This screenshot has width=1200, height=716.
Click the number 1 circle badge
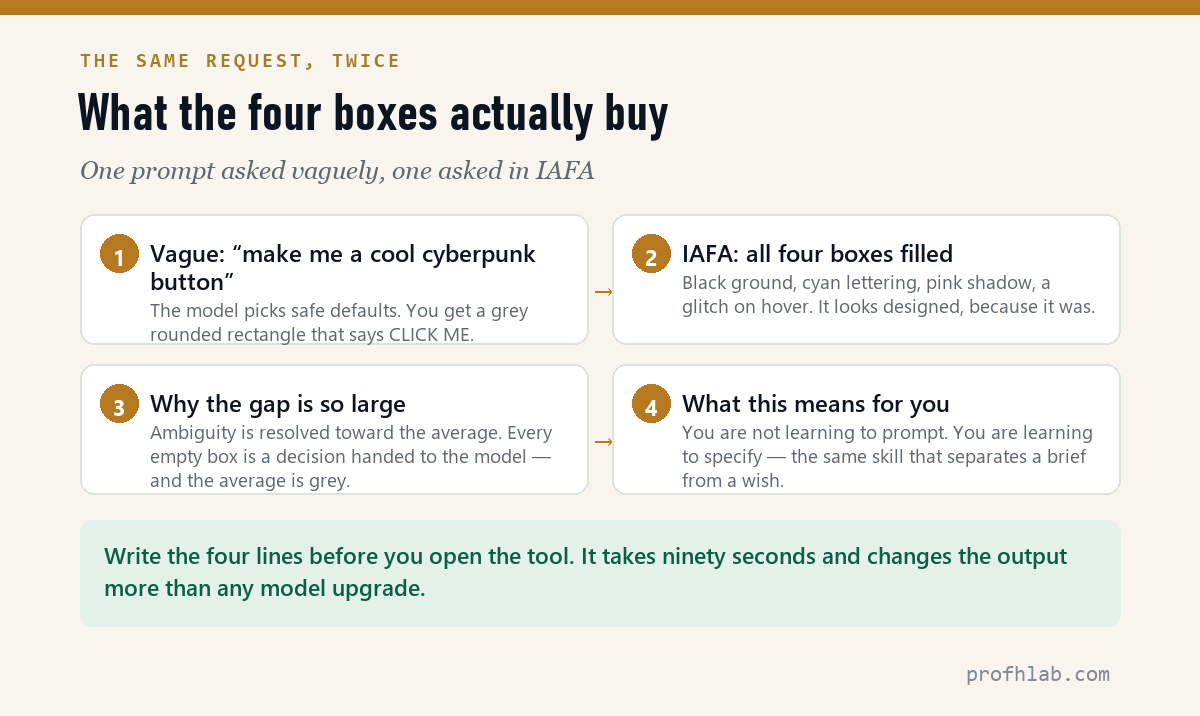(x=119, y=254)
